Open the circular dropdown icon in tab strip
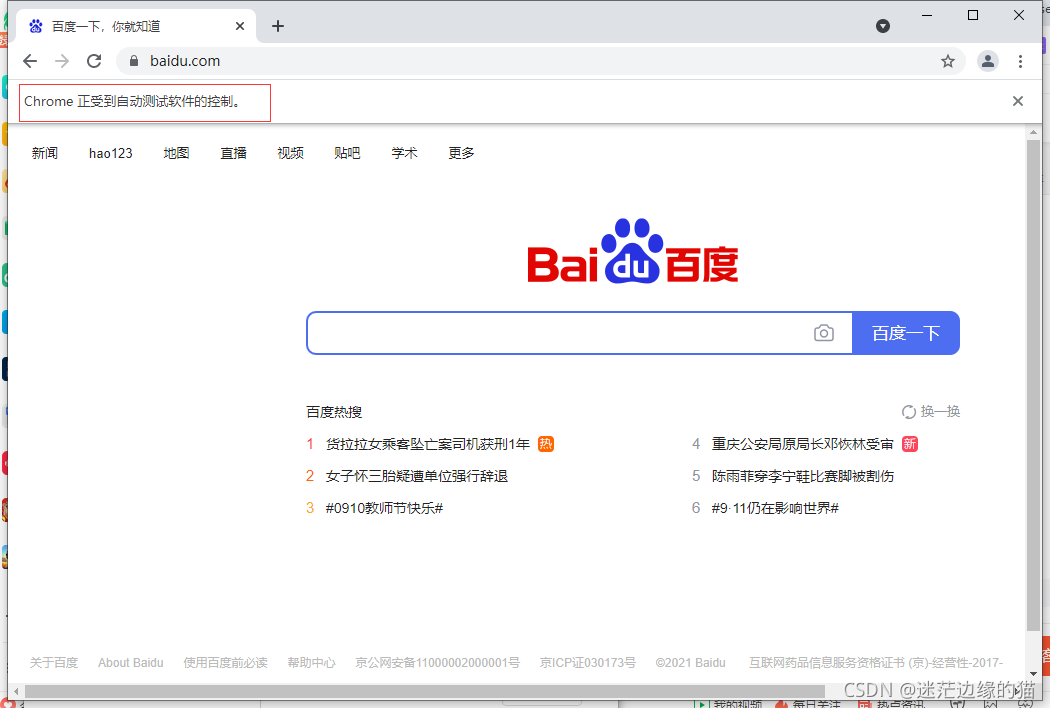Screen dimensions: 1050x708 click(883, 26)
